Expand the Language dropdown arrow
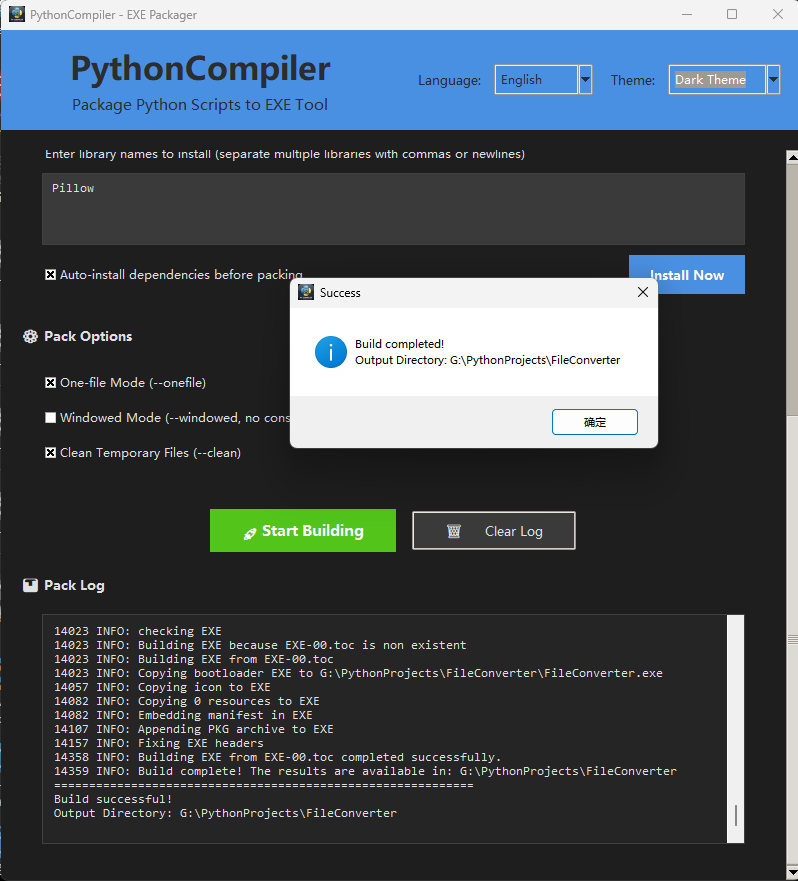 pyautogui.click(x=585, y=80)
